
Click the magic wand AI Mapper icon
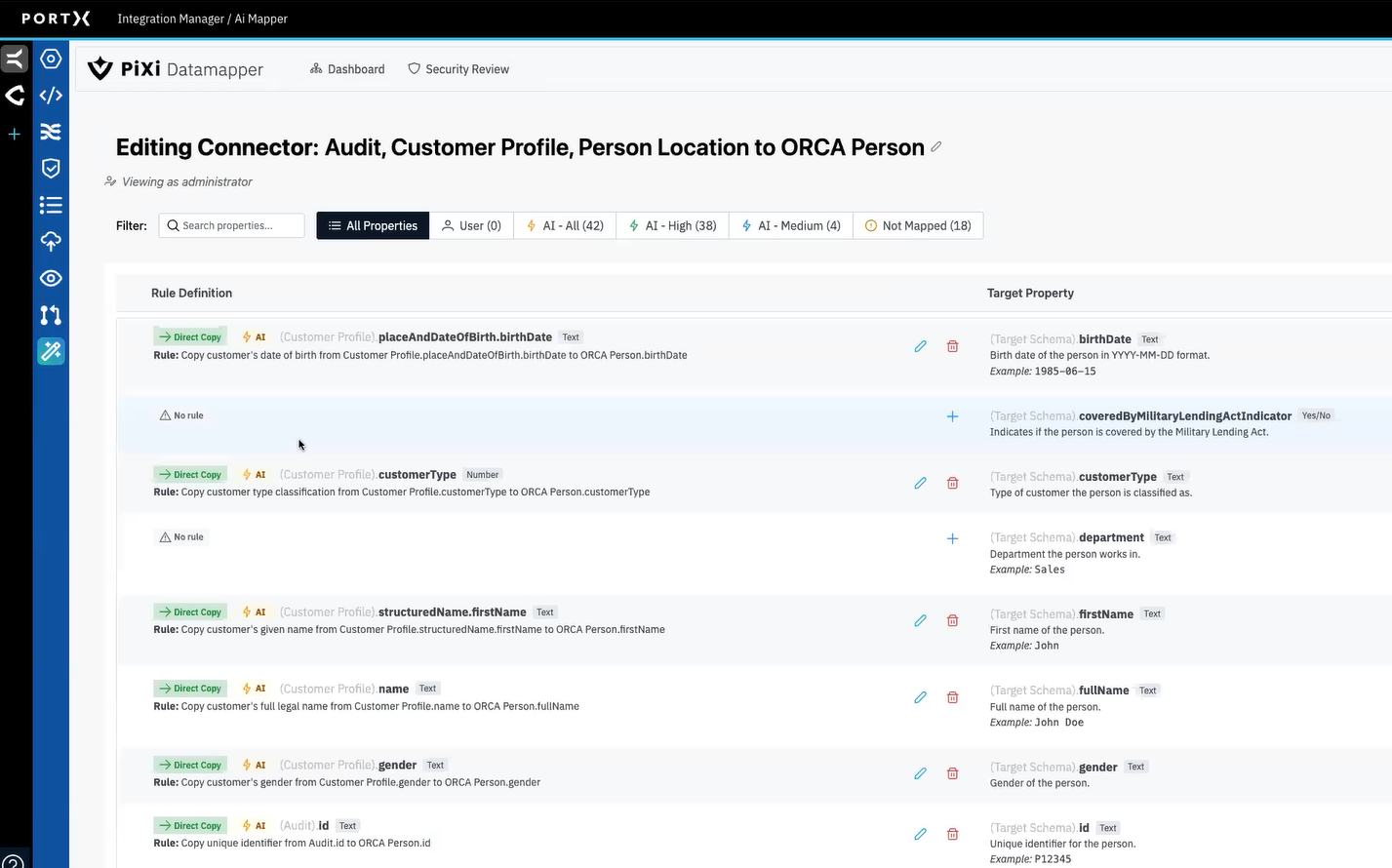coord(51,351)
